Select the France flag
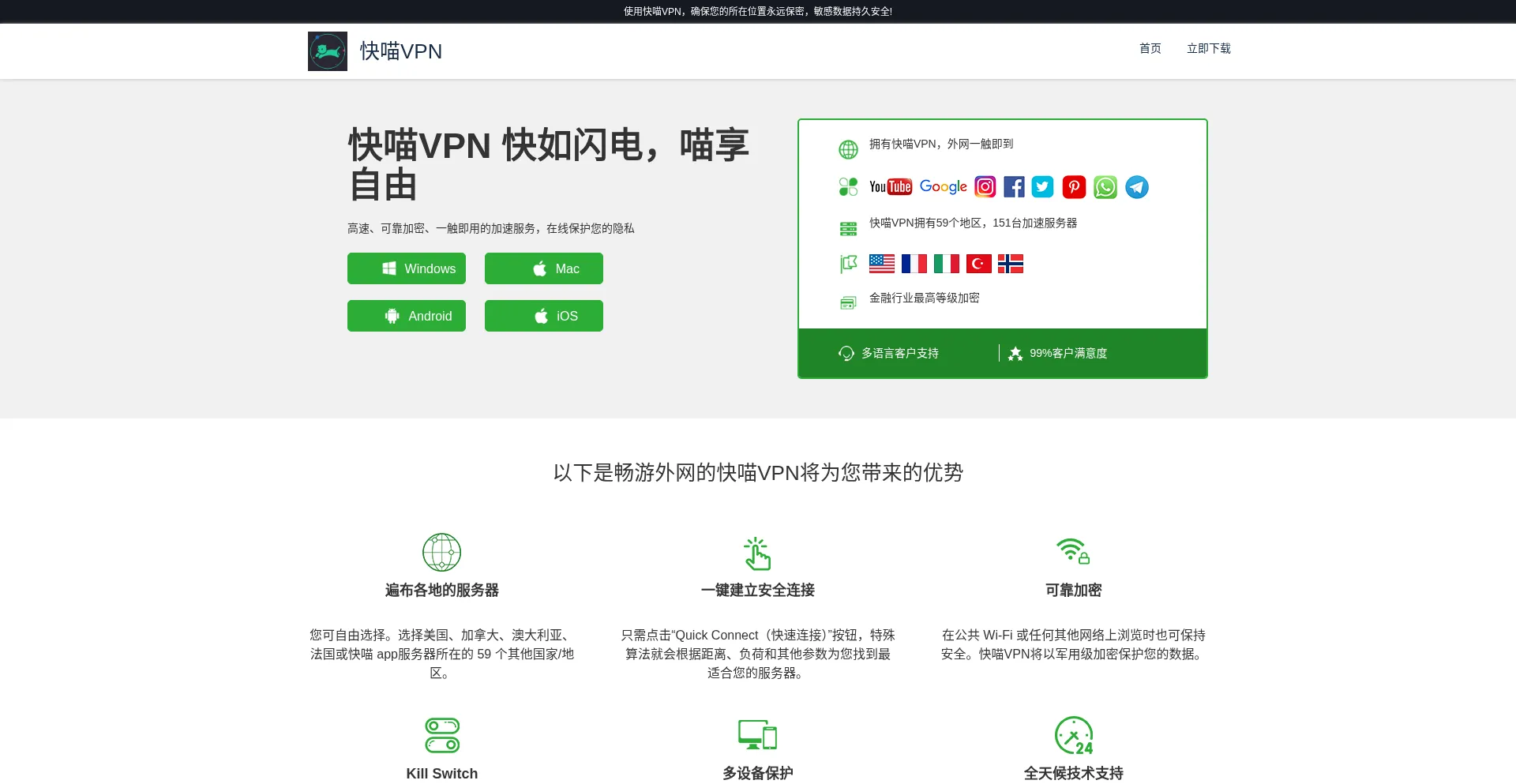 (914, 264)
